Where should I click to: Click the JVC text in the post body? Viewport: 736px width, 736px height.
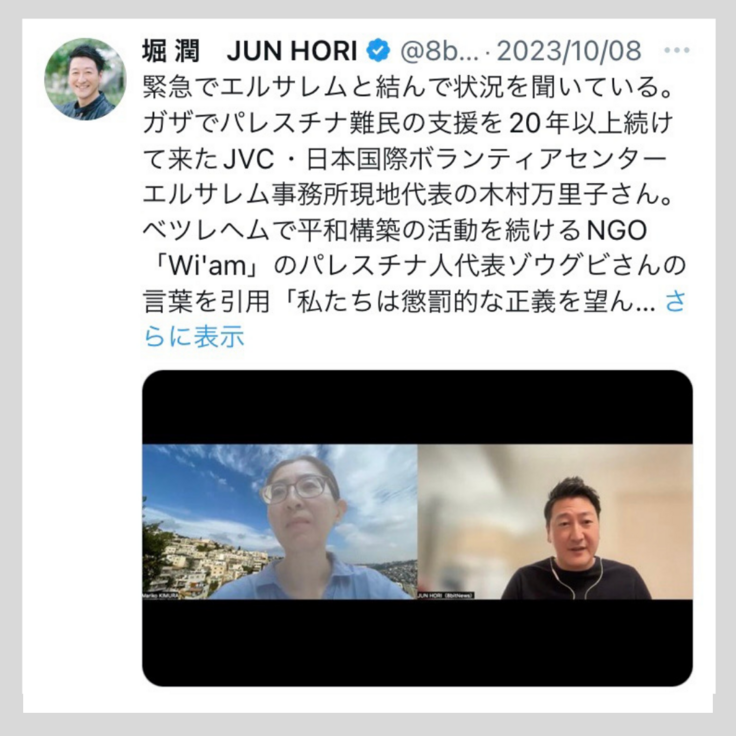248,160
